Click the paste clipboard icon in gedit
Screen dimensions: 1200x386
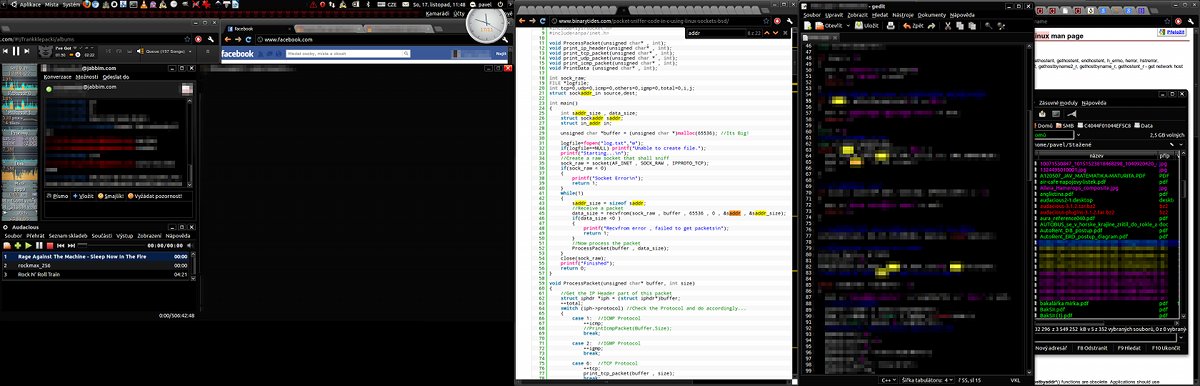(x=972, y=26)
